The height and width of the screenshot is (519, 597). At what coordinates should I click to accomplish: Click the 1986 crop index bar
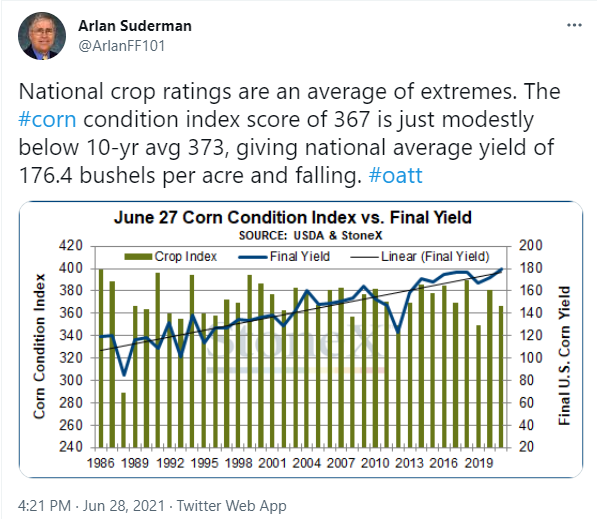click(x=101, y=358)
